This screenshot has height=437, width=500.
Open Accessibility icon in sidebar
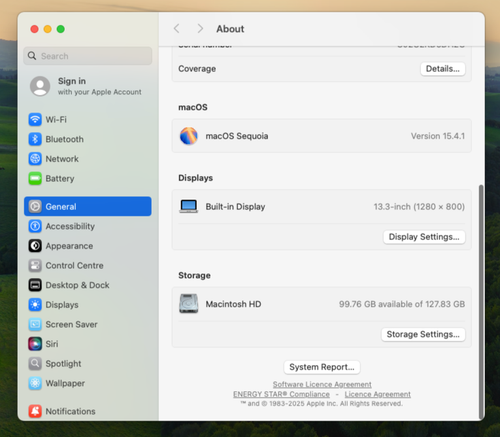(x=35, y=226)
